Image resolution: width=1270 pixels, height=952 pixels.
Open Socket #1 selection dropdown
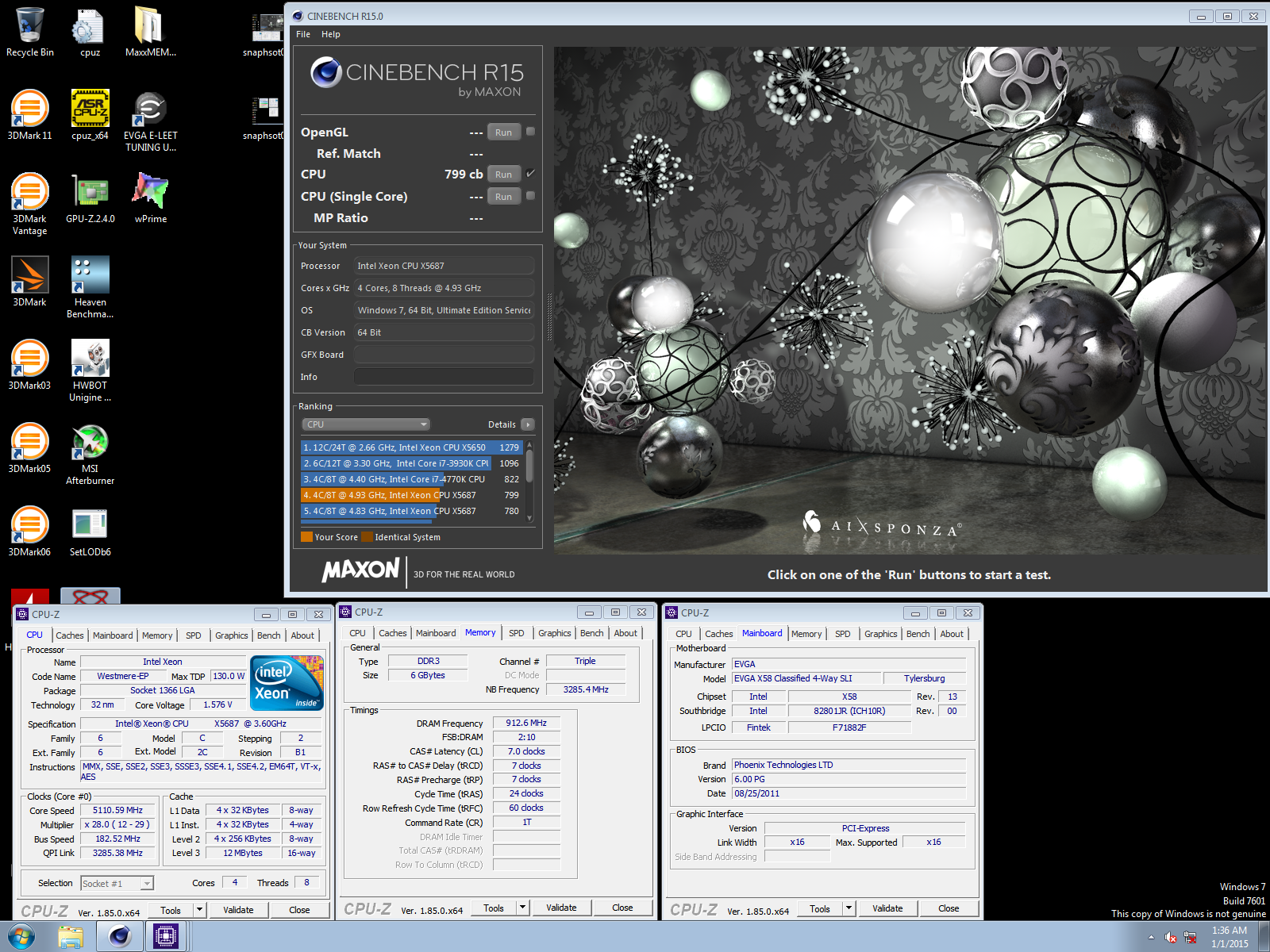pos(117,883)
